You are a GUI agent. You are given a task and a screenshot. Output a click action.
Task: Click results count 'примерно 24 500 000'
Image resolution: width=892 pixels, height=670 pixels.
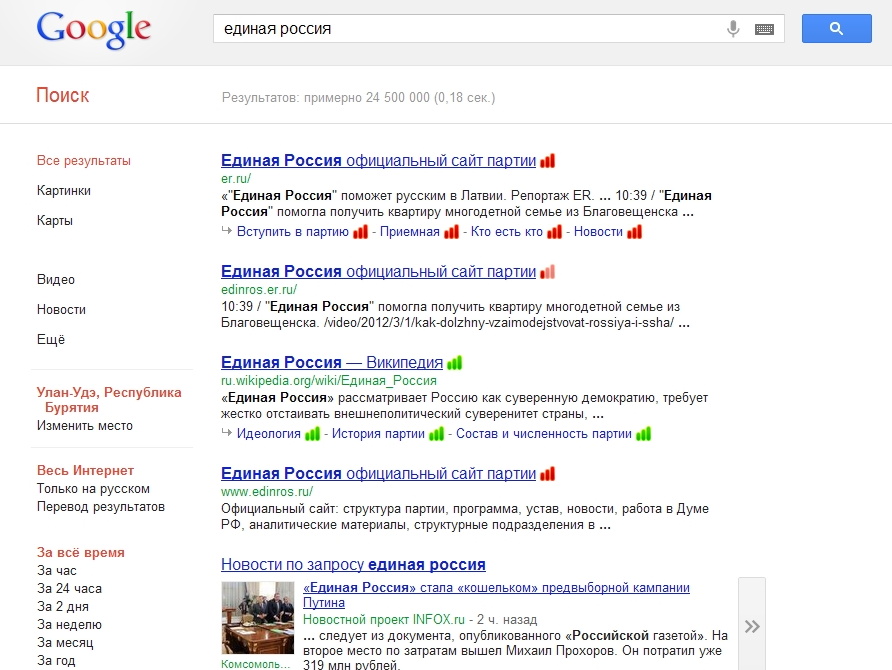coord(367,98)
